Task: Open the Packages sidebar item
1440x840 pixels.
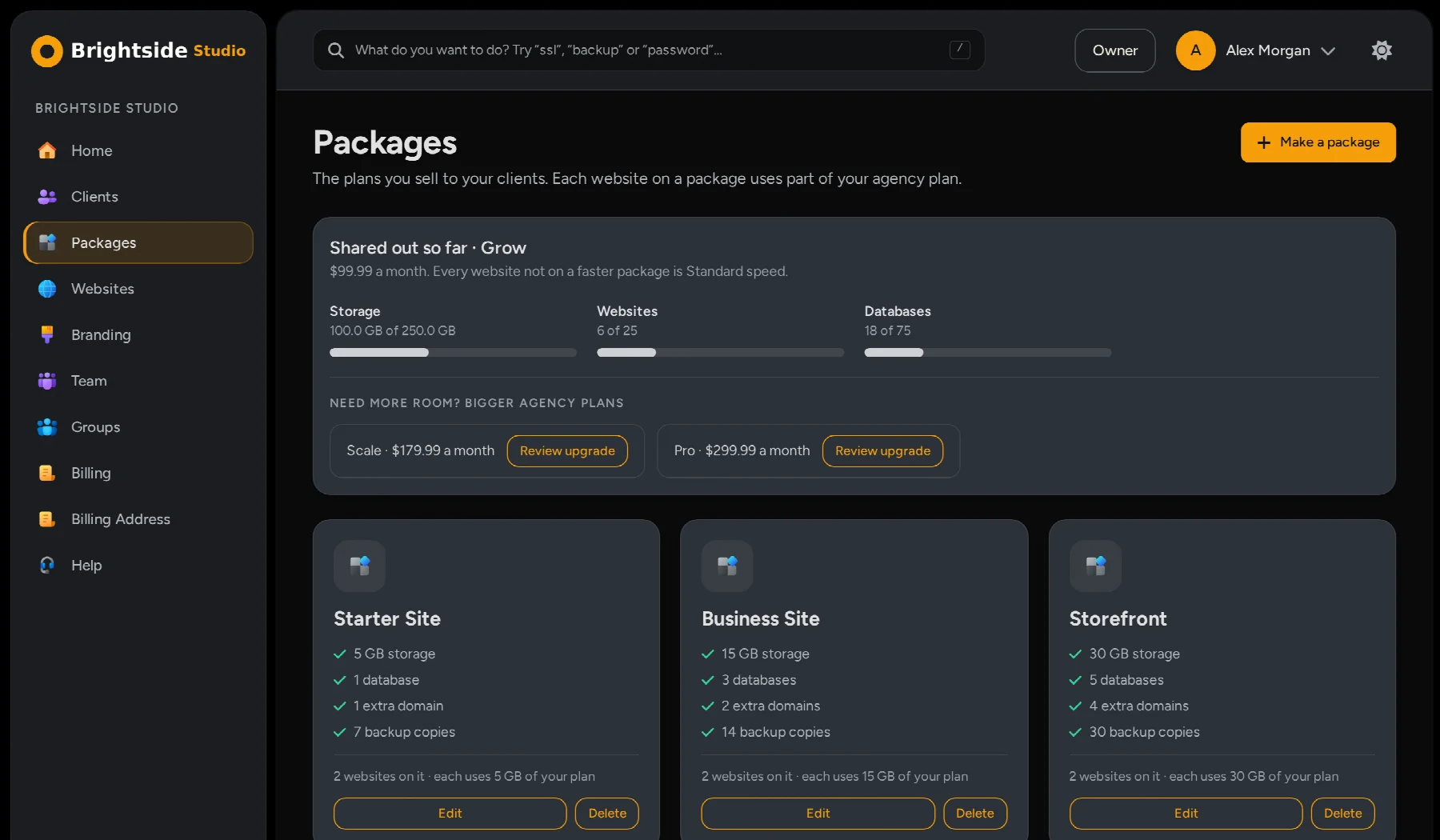Action: coord(138,243)
